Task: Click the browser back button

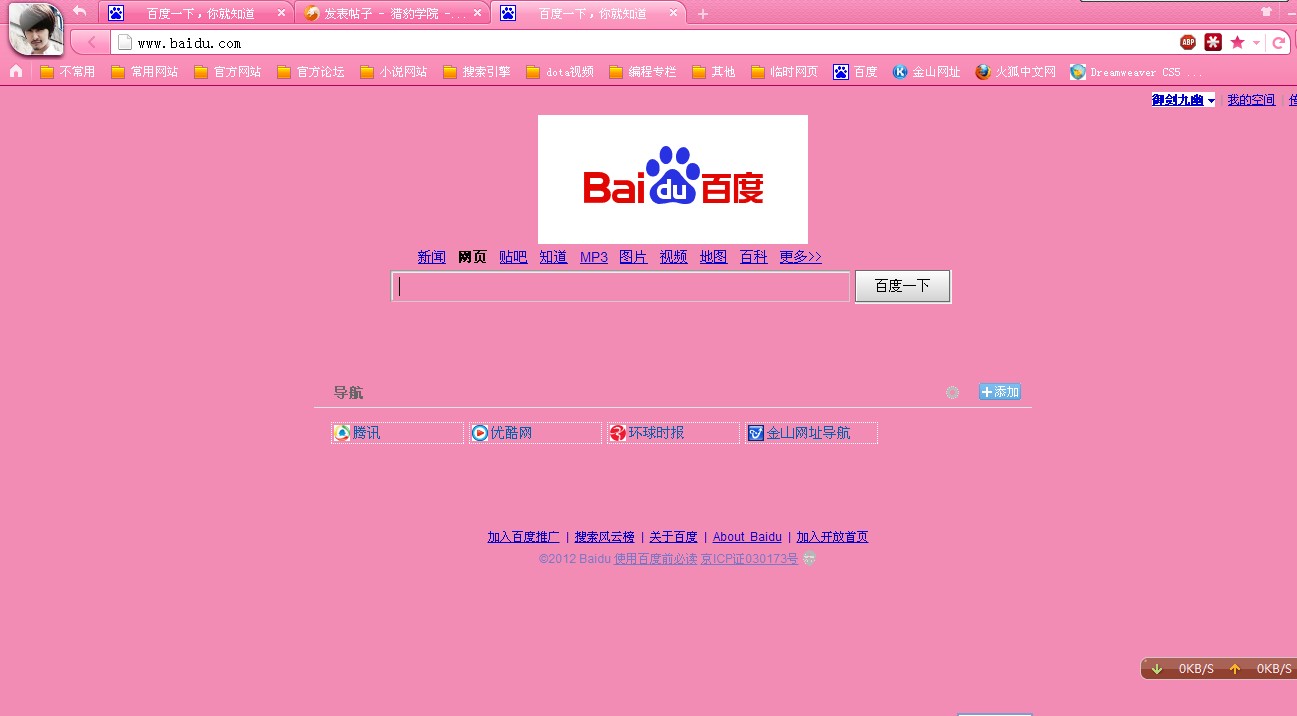Action: (x=91, y=42)
